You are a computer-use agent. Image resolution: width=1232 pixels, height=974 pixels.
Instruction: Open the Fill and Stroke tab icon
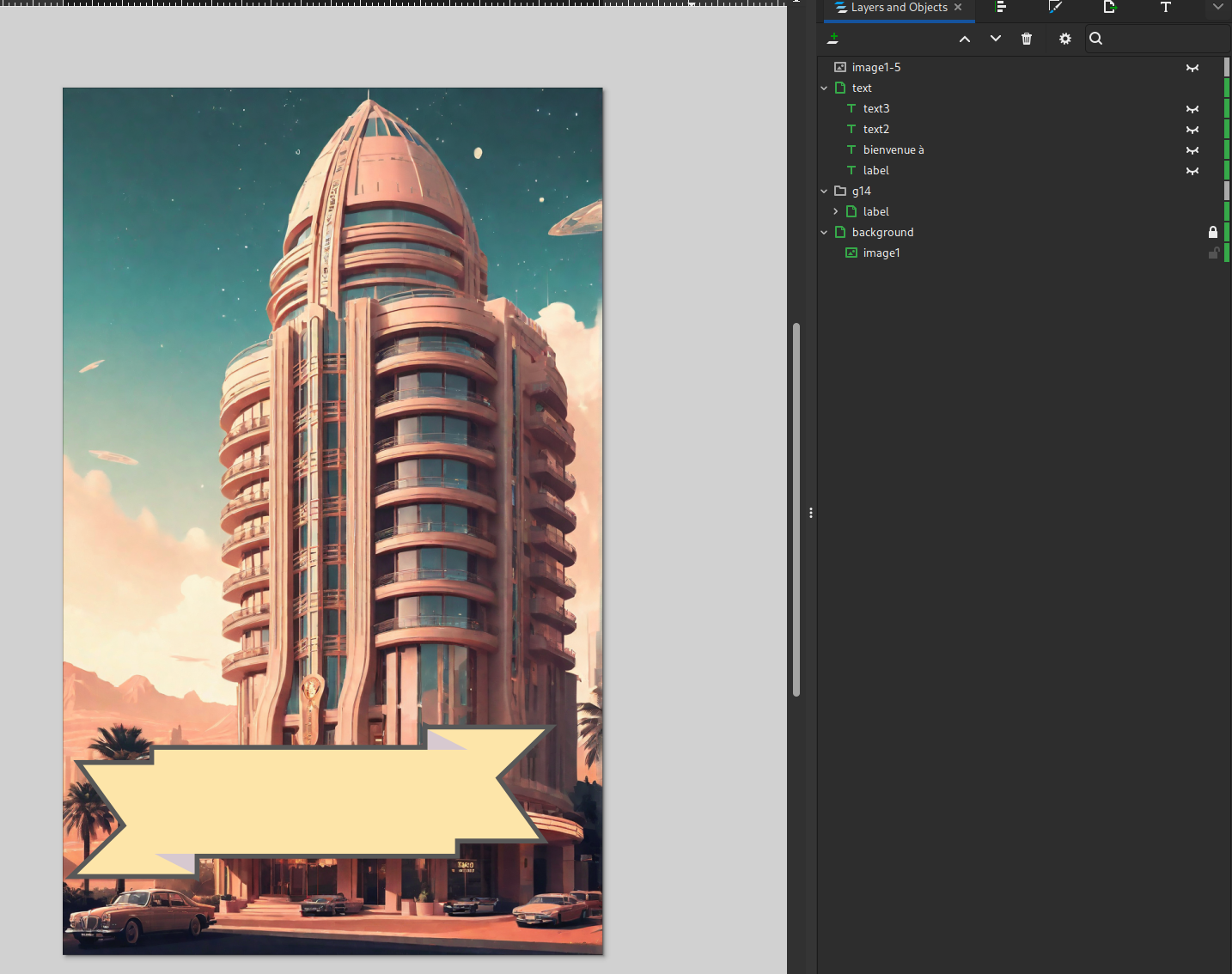click(x=1055, y=8)
